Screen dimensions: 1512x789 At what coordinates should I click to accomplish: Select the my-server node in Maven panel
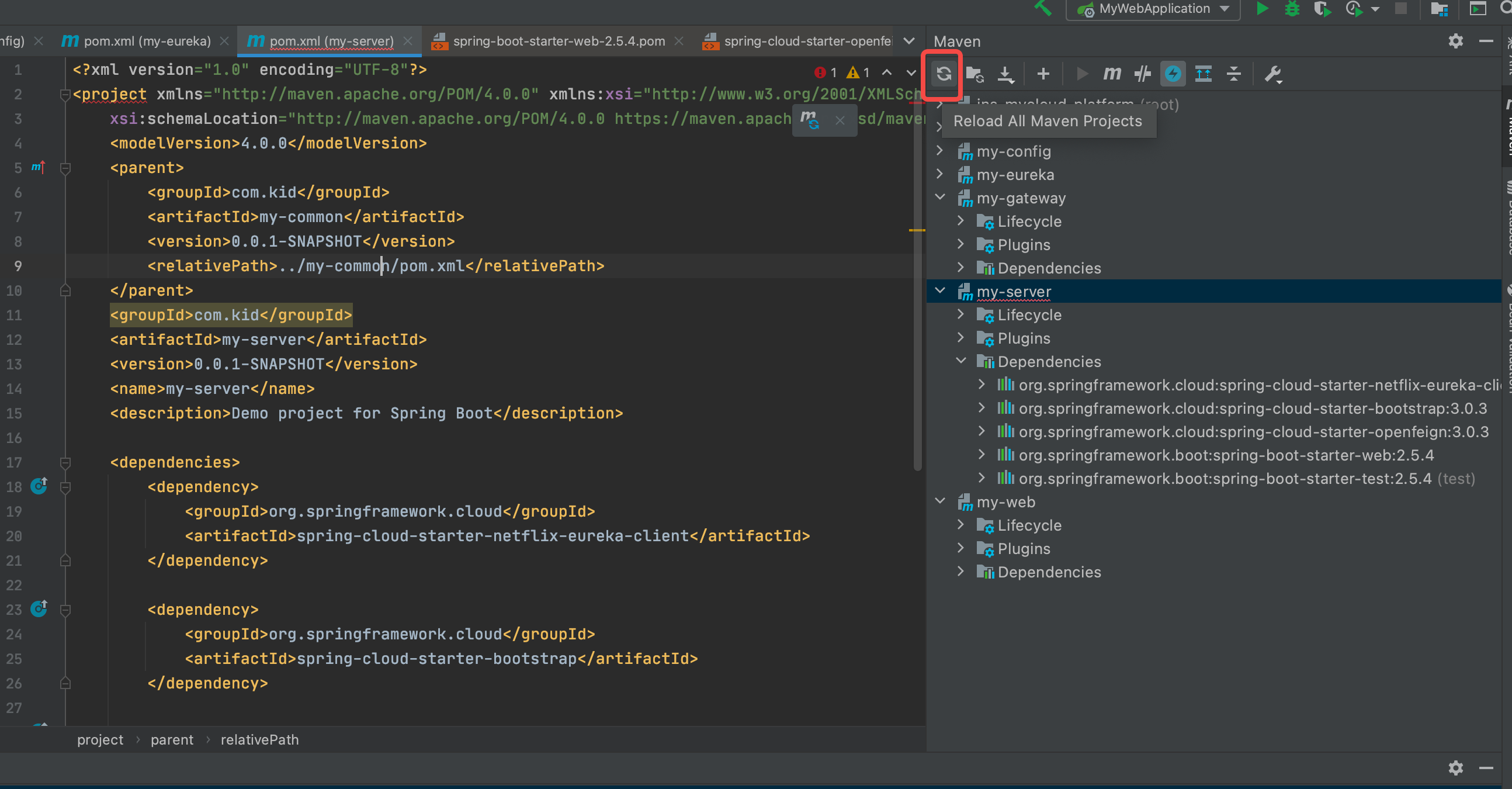pos(1013,291)
